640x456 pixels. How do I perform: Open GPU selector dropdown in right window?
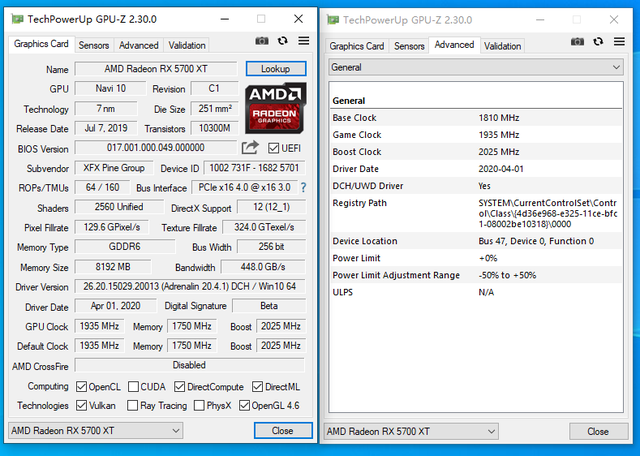point(411,432)
